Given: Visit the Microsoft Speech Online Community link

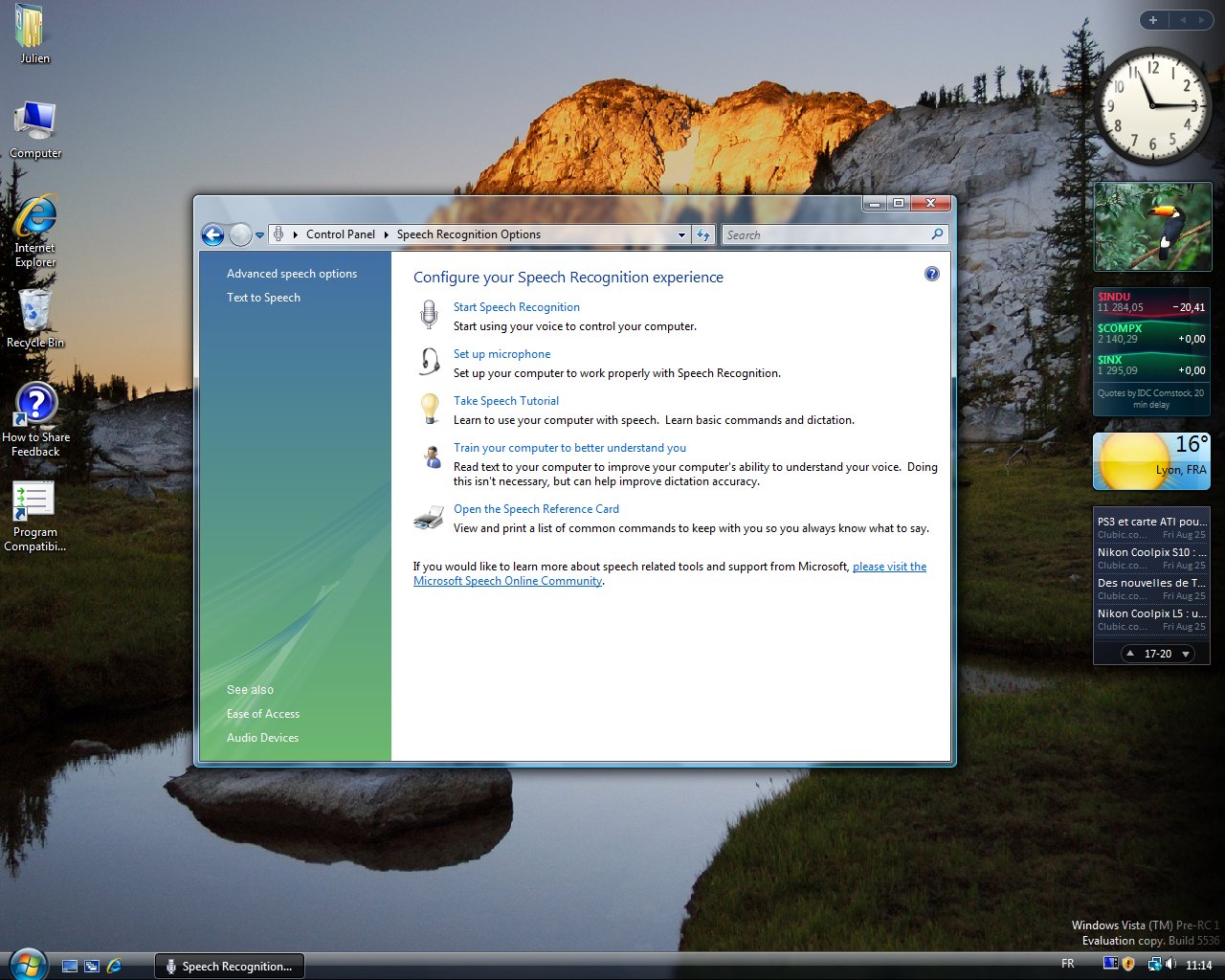Looking at the screenshot, I should (507, 581).
